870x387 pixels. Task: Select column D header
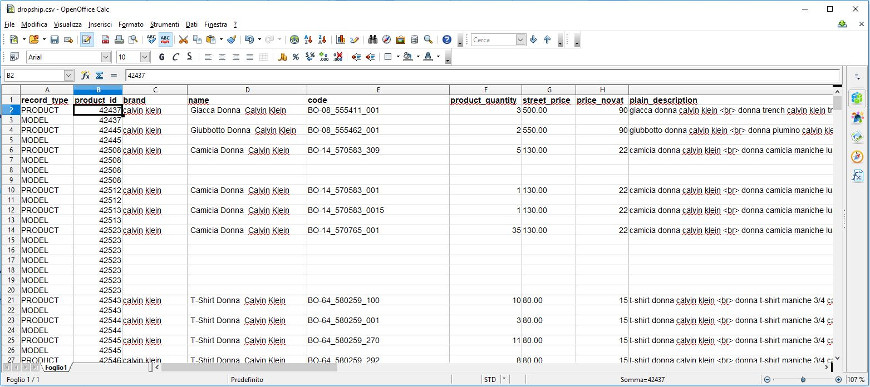pyautogui.click(x=247, y=89)
